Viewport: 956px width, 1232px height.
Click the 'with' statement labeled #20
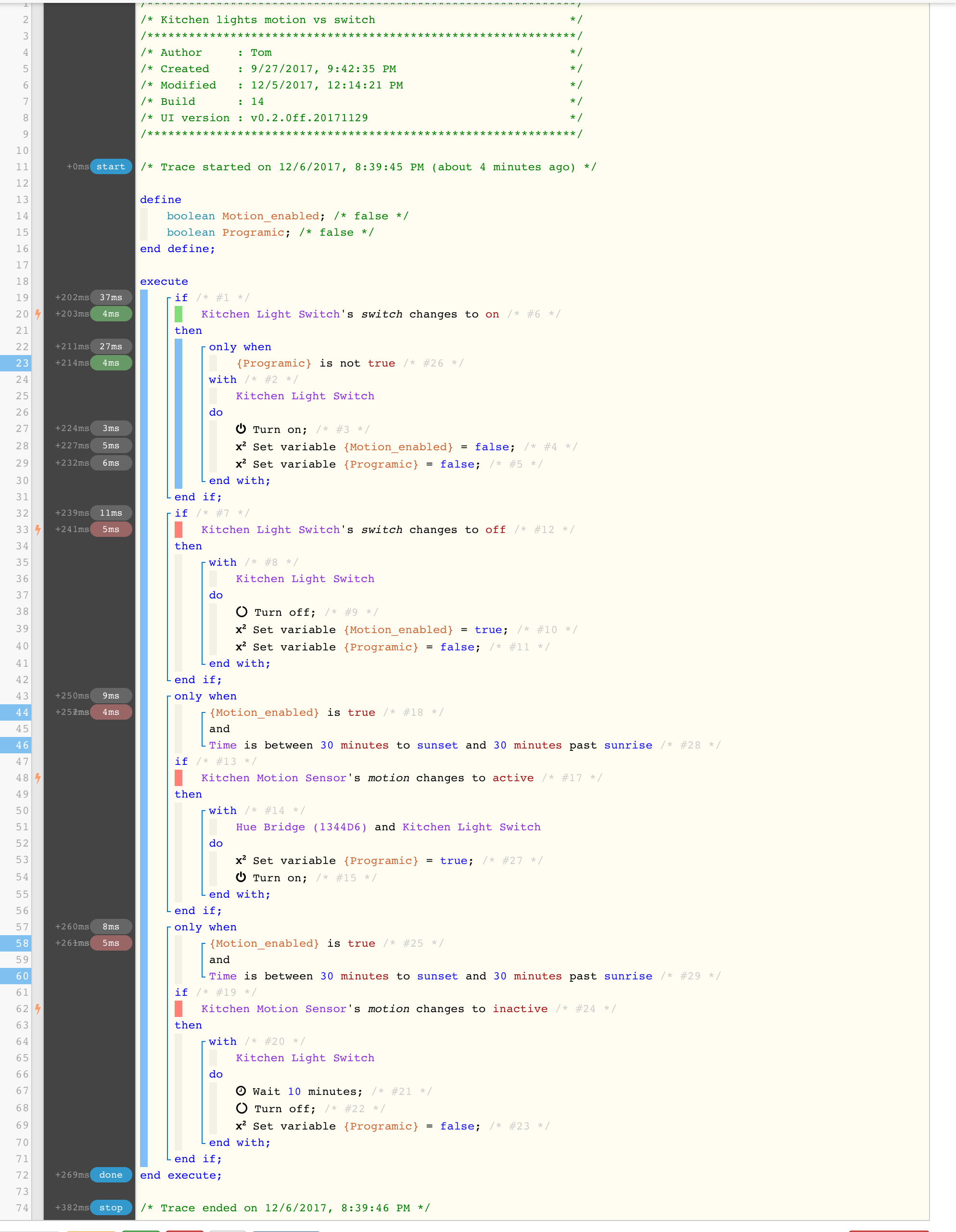click(x=223, y=1041)
